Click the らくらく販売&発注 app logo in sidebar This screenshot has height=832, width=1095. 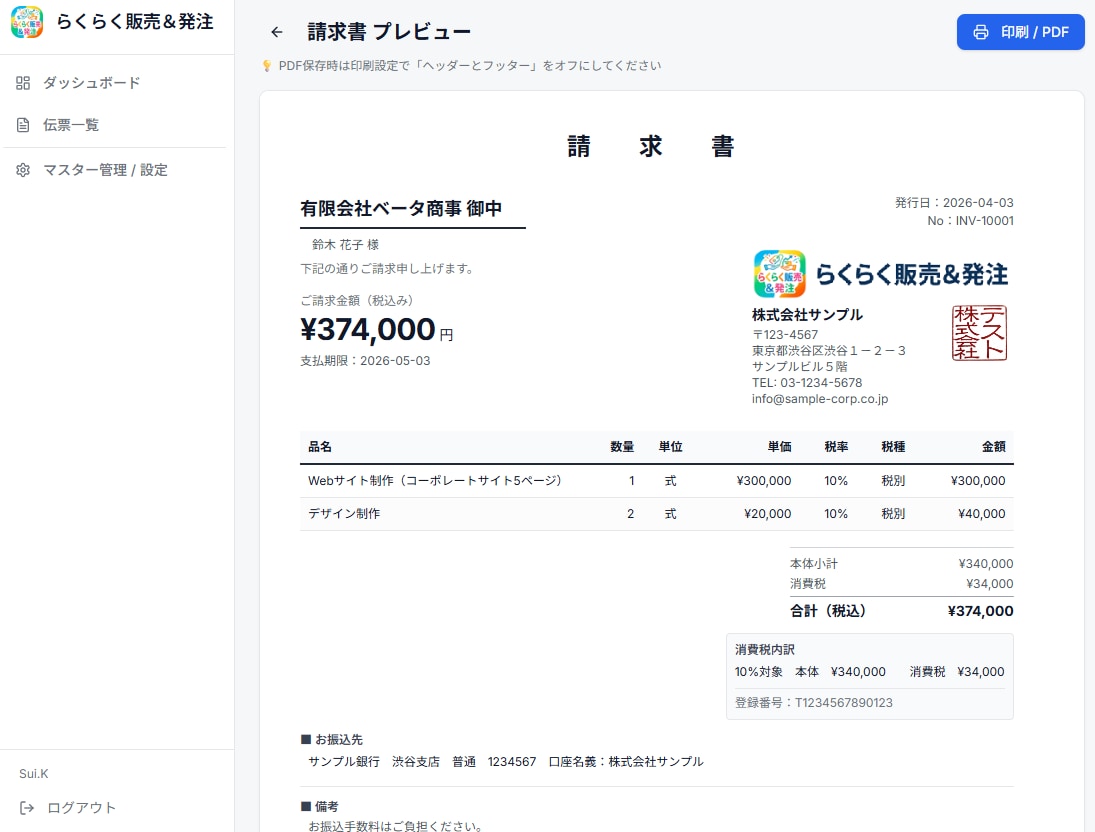tap(27, 22)
